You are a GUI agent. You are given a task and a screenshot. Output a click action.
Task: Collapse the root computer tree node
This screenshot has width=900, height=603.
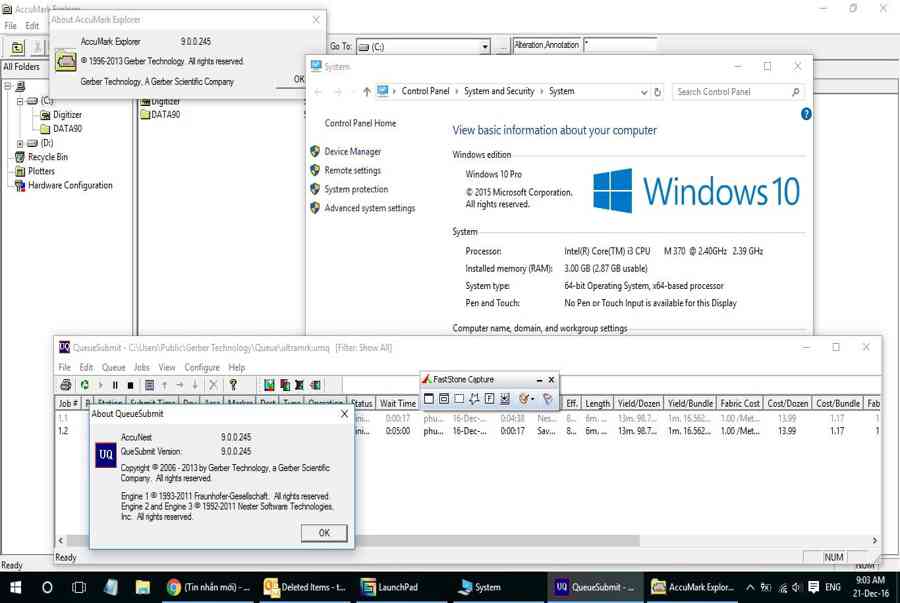[7, 86]
